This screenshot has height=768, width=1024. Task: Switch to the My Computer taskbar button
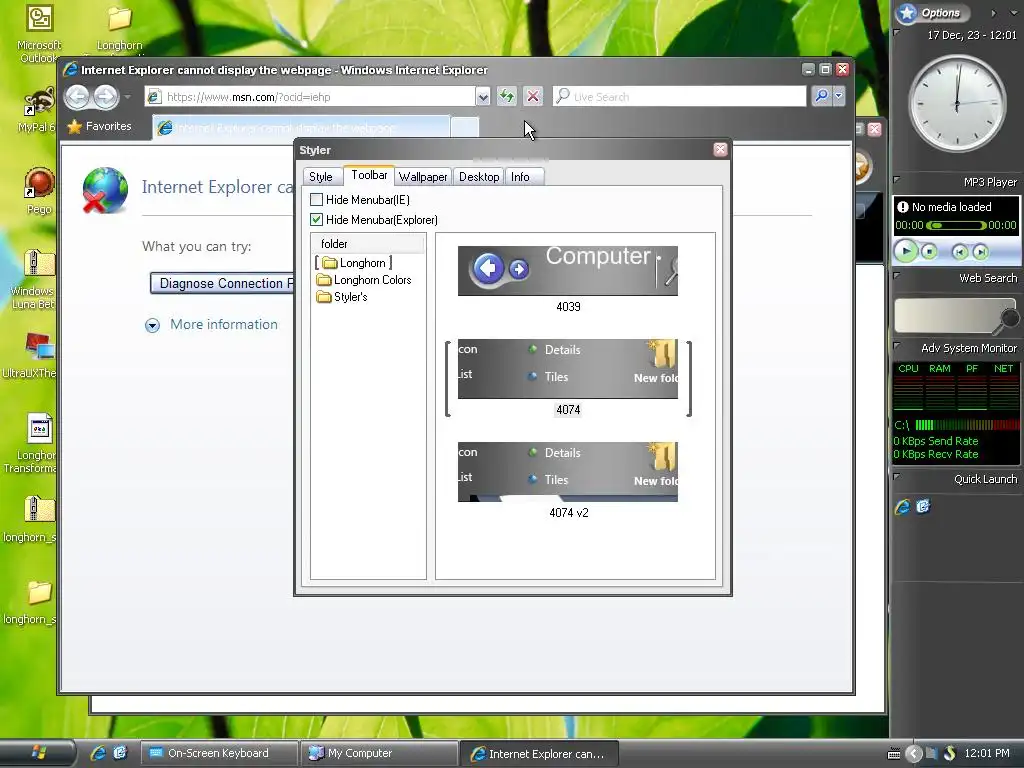coord(379,753)
